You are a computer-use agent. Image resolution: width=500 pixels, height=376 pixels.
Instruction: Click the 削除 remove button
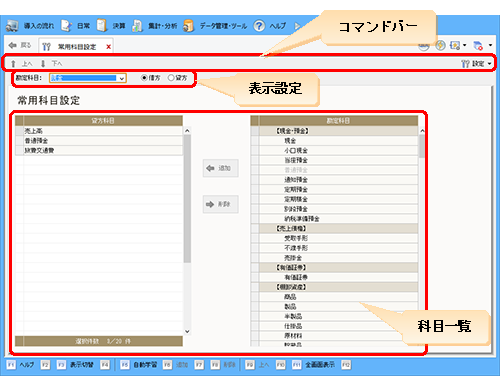pyautogui.click(x=220, y=204)
